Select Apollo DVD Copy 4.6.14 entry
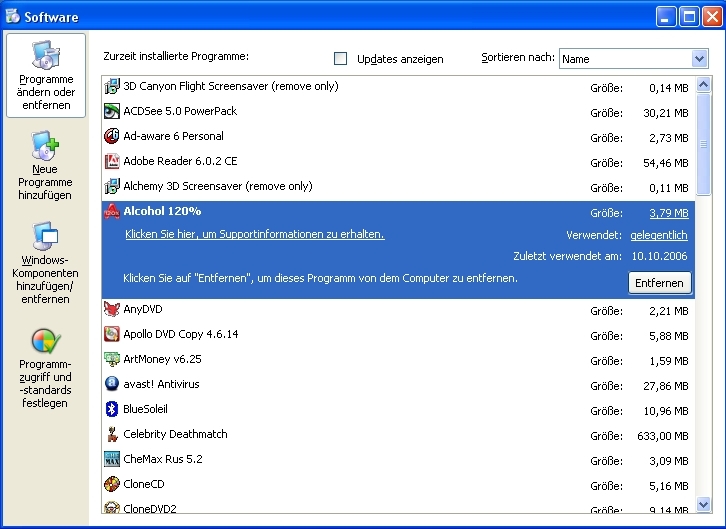 tap(398, 335)
